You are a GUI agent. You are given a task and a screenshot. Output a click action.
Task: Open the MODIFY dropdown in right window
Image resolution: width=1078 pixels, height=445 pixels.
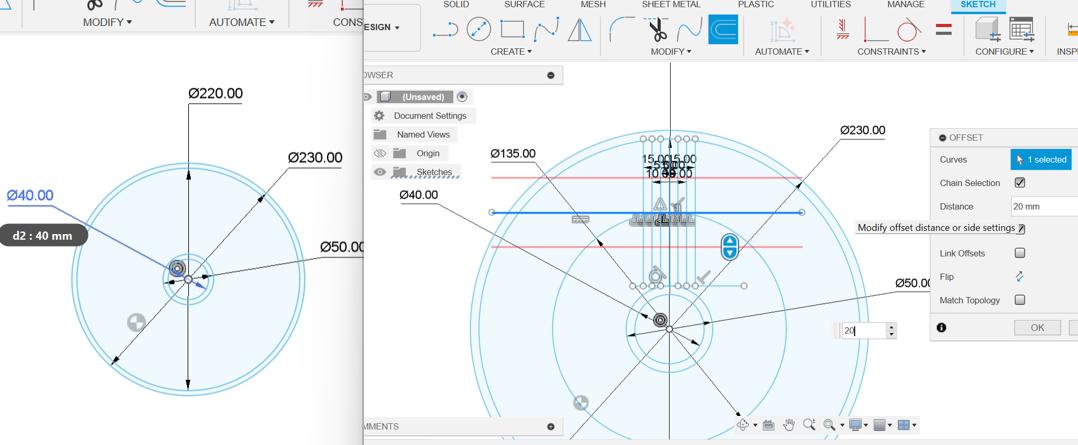click(x=671, y=52)
